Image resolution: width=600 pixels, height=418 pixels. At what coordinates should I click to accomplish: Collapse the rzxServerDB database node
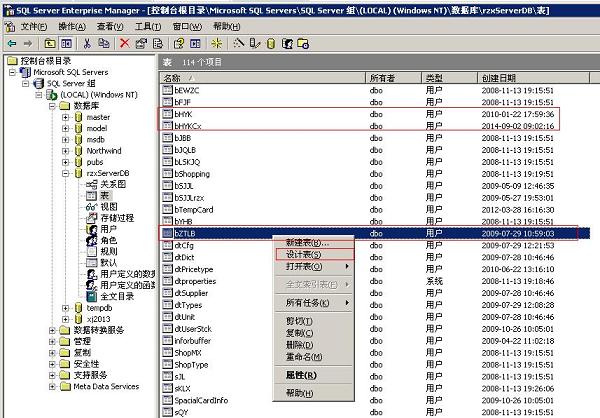[66, 172]
